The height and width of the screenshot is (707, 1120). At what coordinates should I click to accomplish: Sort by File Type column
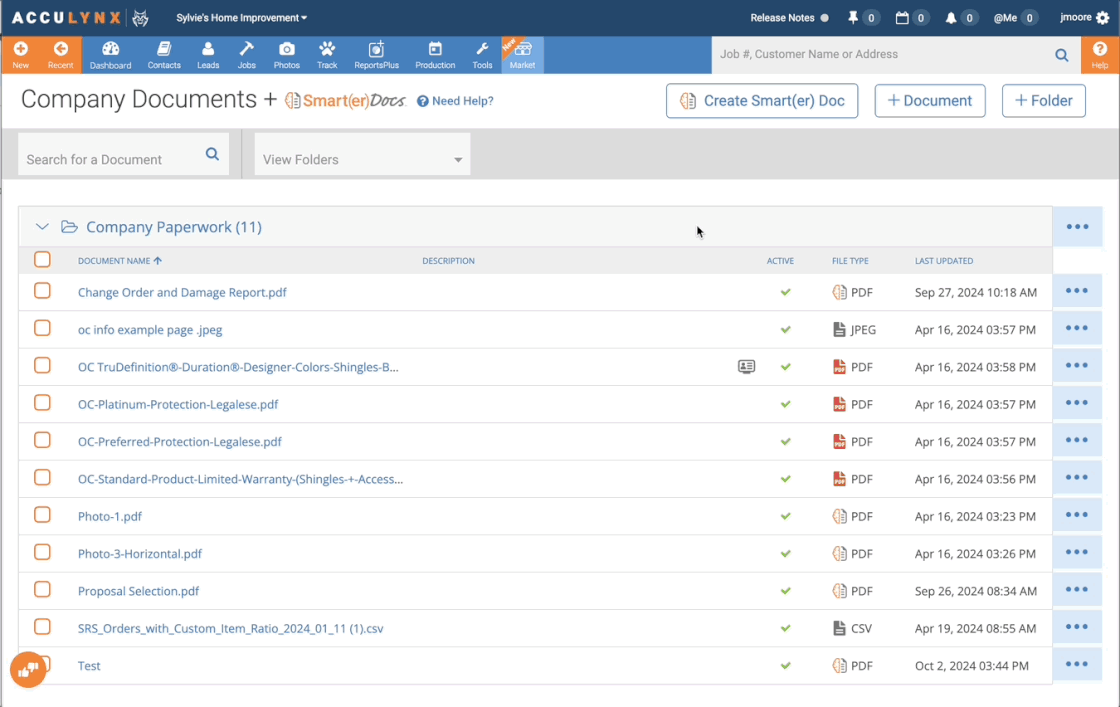[850, 261]
